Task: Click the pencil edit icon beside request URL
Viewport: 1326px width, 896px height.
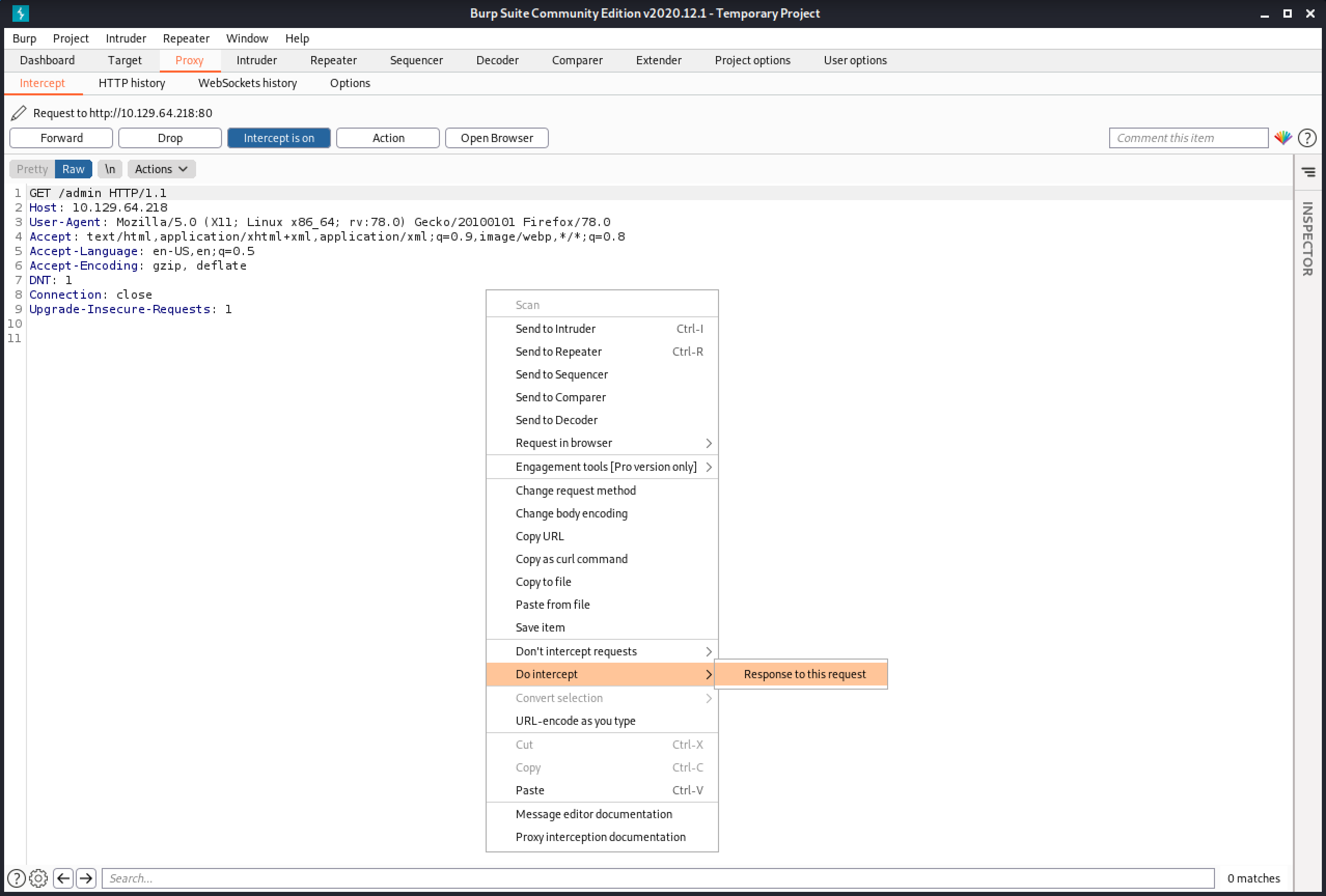Action: pyautogui.click(x=18, y=113)
